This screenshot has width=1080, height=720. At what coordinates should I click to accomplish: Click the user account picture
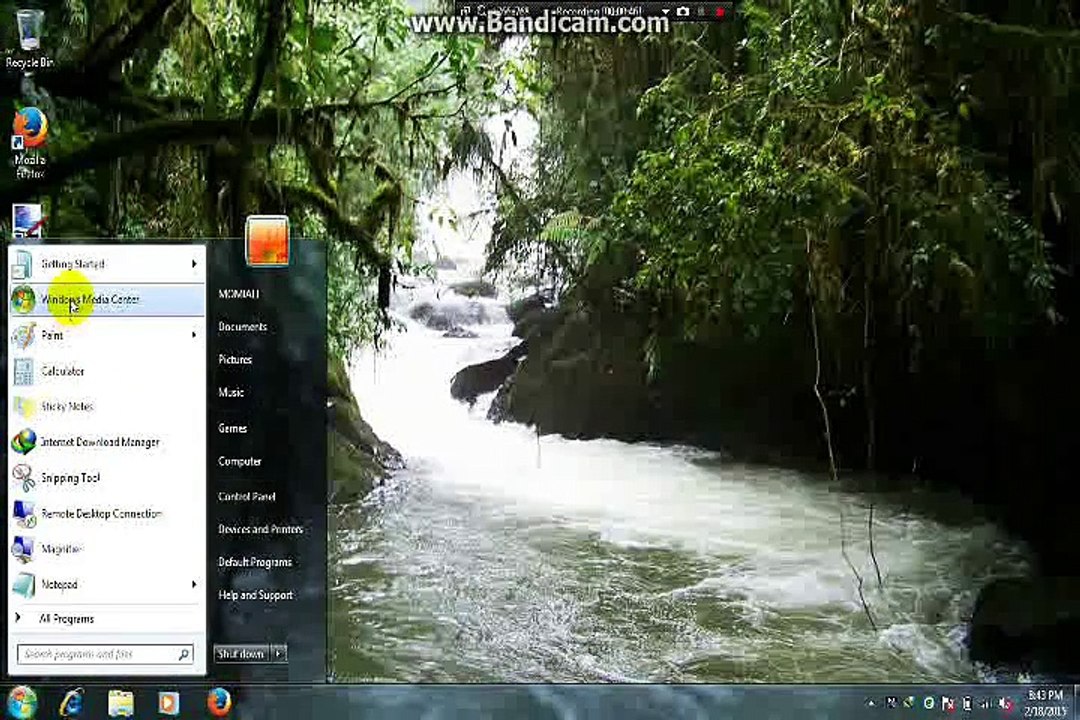click(267, 240)
